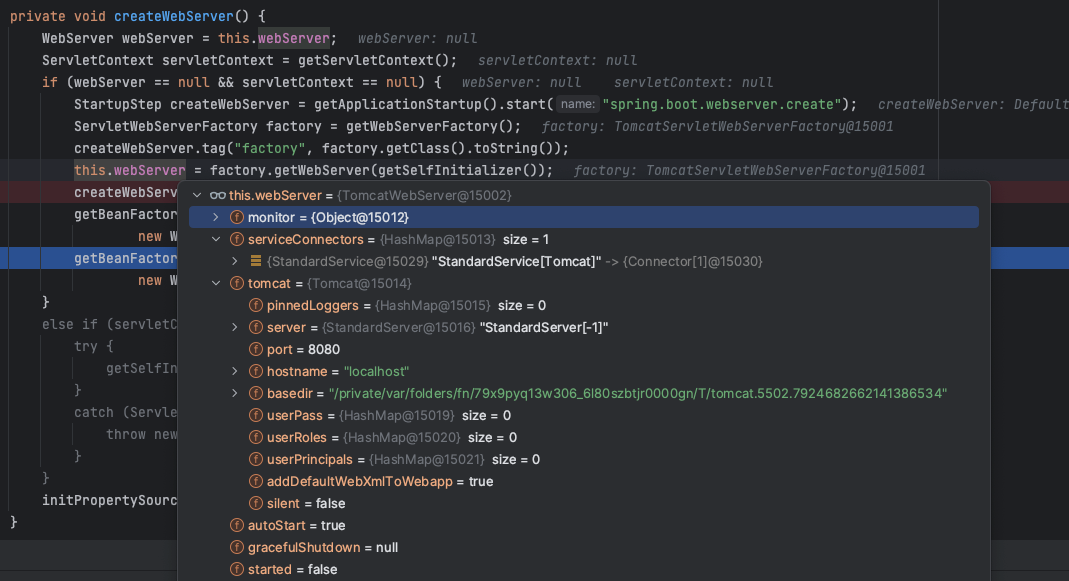Image resolution: width=1069 pixels, height=581 pixels.
Task: Click the watch glasses icon beside this.webServer
Action: (x=217, y=196)
